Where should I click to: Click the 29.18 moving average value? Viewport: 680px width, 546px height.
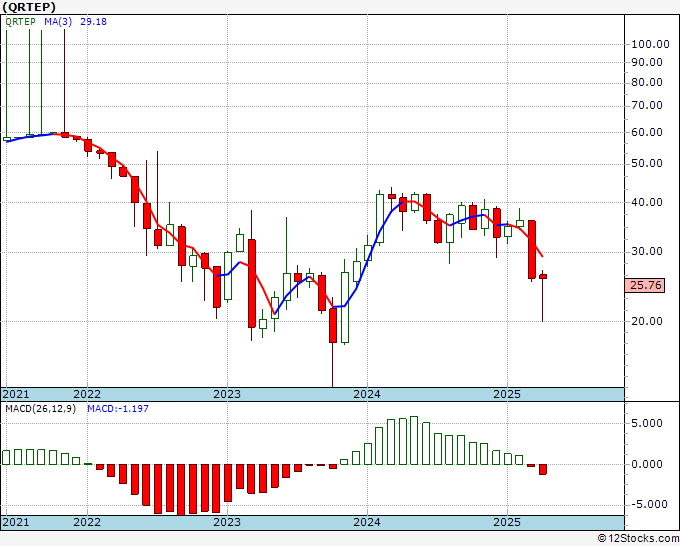[93, 22]
